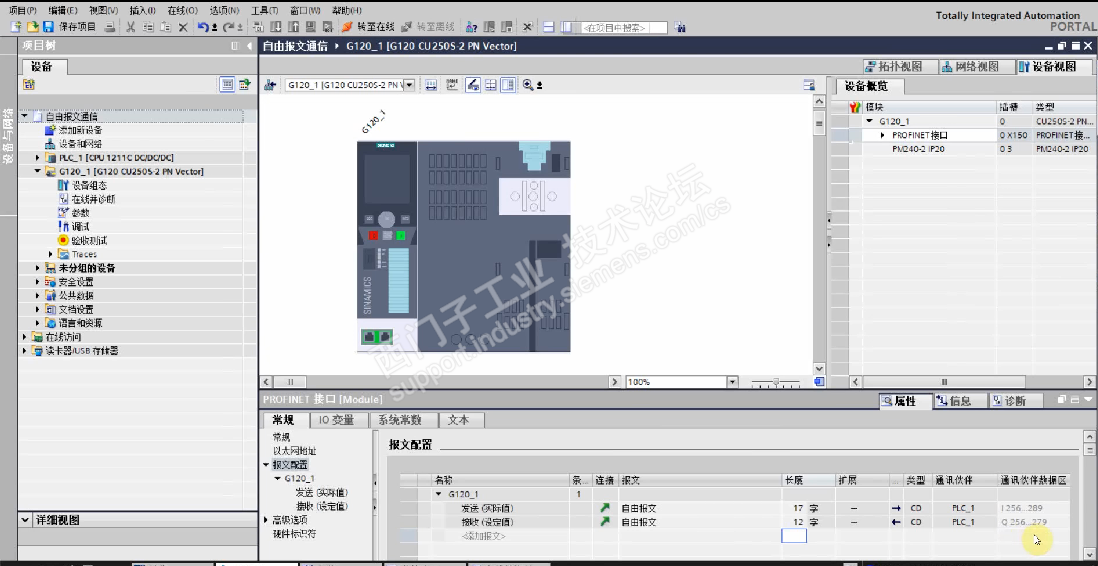Click the go to network view icon
This screenshot has height=566, width=1098.
tap(270, 85)
